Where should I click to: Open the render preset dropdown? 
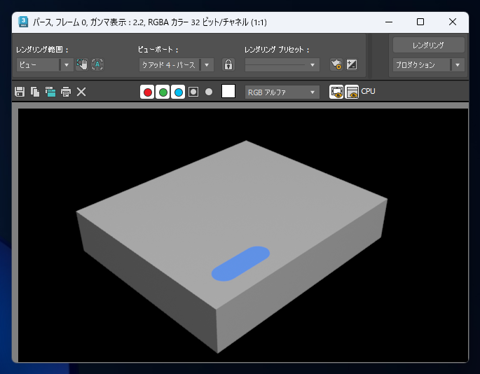point(282,65)
